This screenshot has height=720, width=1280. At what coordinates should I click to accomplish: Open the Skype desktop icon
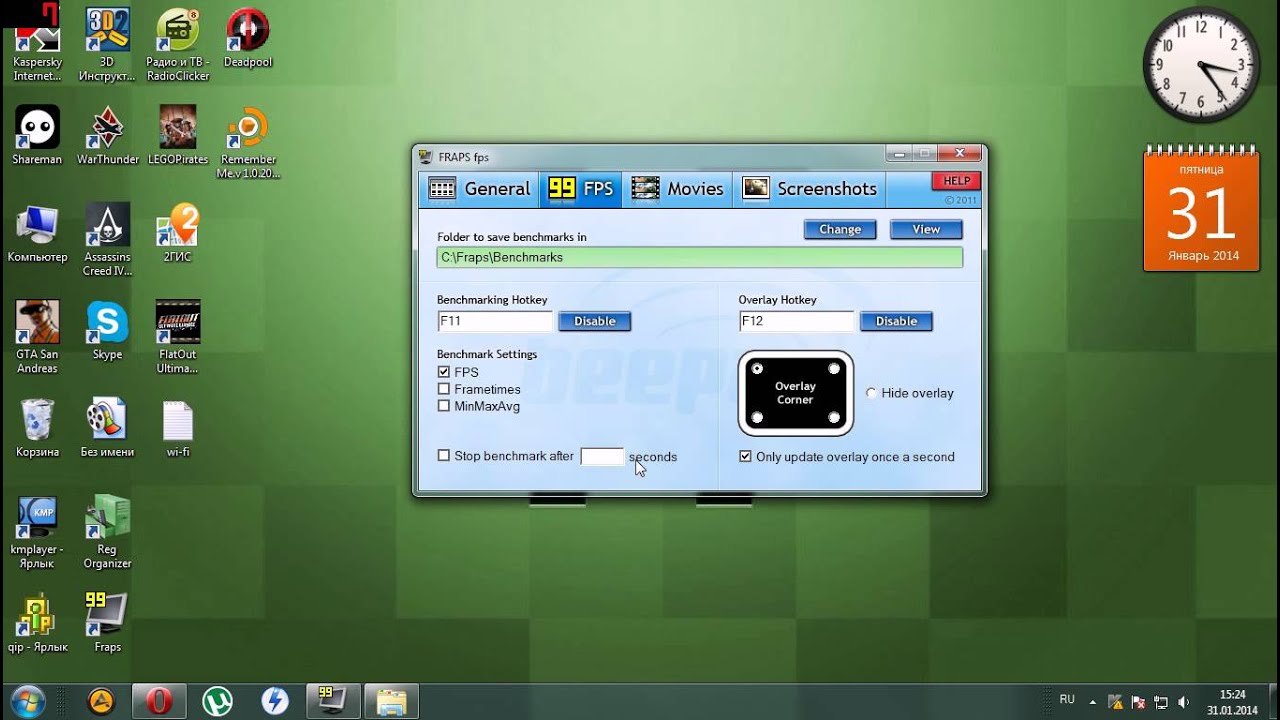[x=107, y=331]
